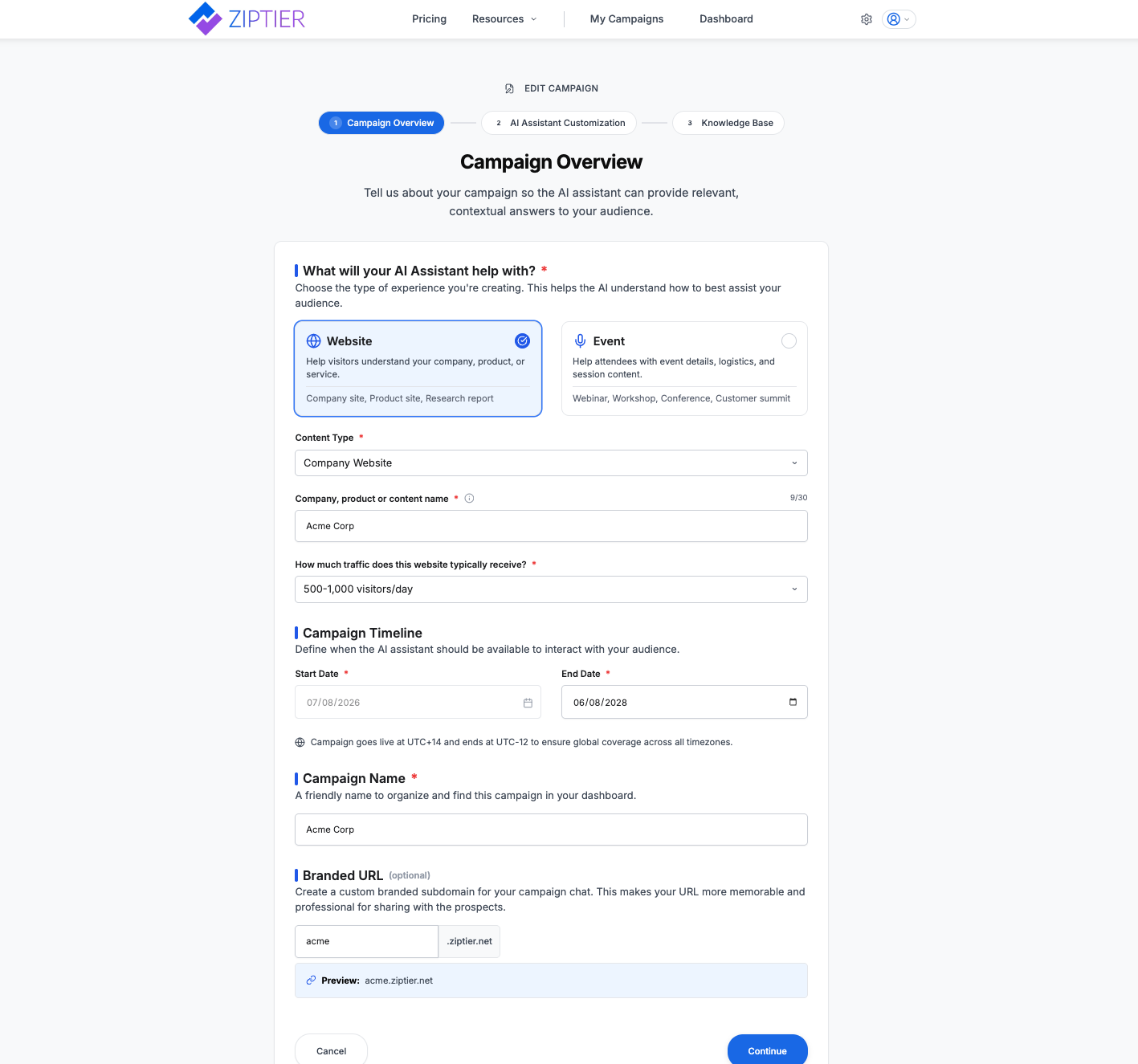Expand the Content Type dropdown
Screen dimensions: 1138x1064
pyautogui.click(x=551, y=463)
